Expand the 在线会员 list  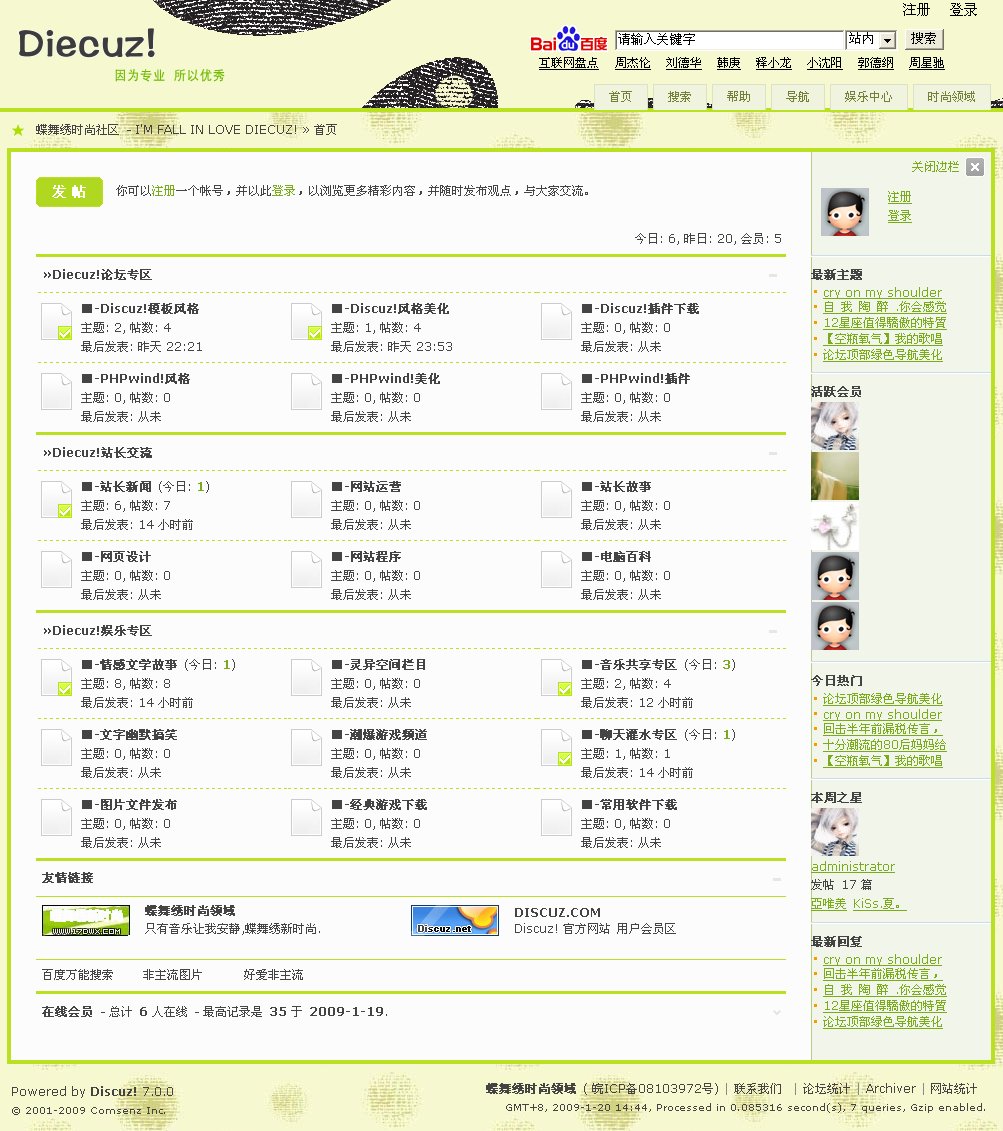(777, 1013)
